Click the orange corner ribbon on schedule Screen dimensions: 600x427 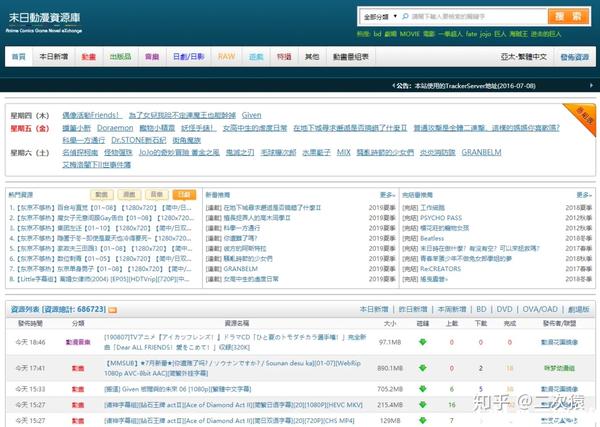coord(584,117)
